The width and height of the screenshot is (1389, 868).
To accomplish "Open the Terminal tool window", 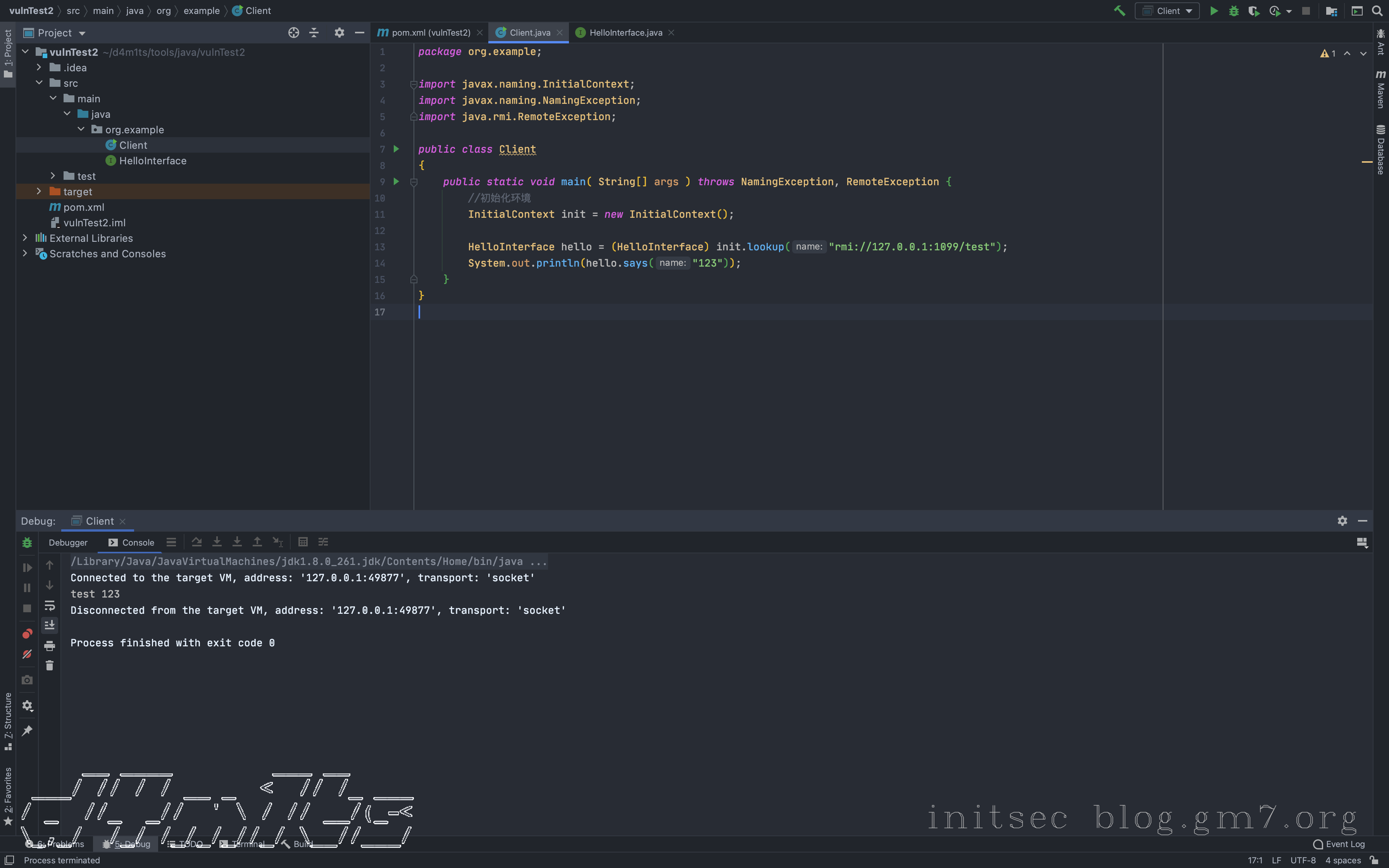I will [247, 844].
